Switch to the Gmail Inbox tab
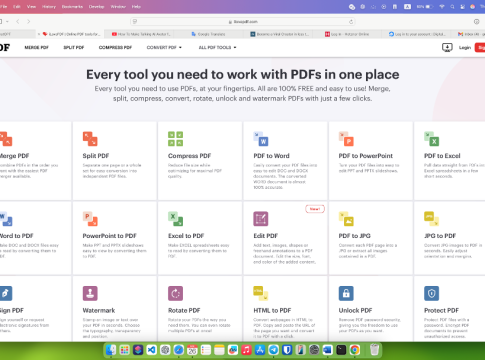Screen dimensions: 485x360 [x=468, y=34]
